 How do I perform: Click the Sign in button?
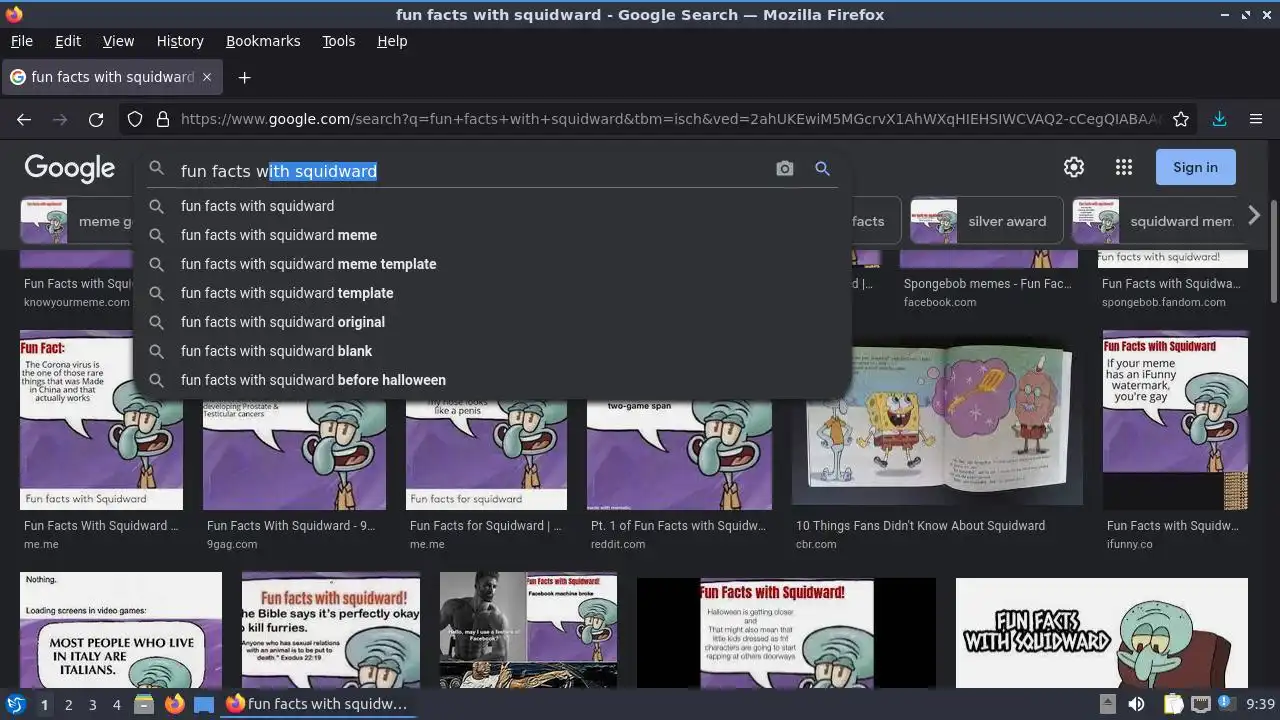(1195, 167)
